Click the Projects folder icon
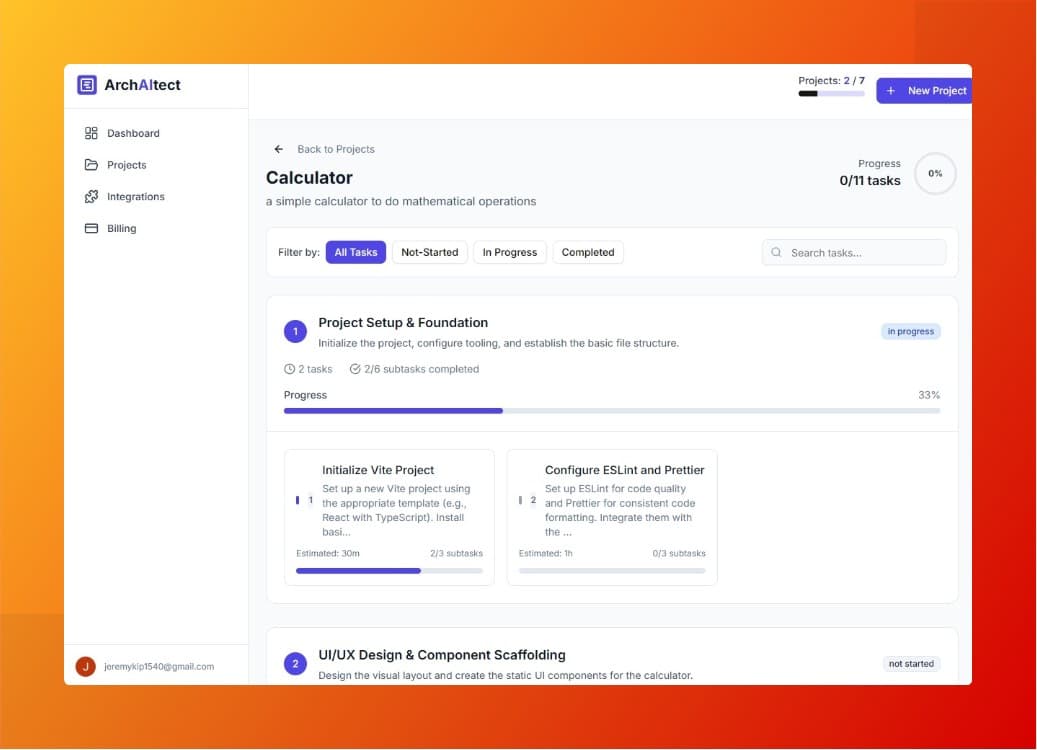The height and width of the screenshot is (750, 1037). [x=91, y=165]
